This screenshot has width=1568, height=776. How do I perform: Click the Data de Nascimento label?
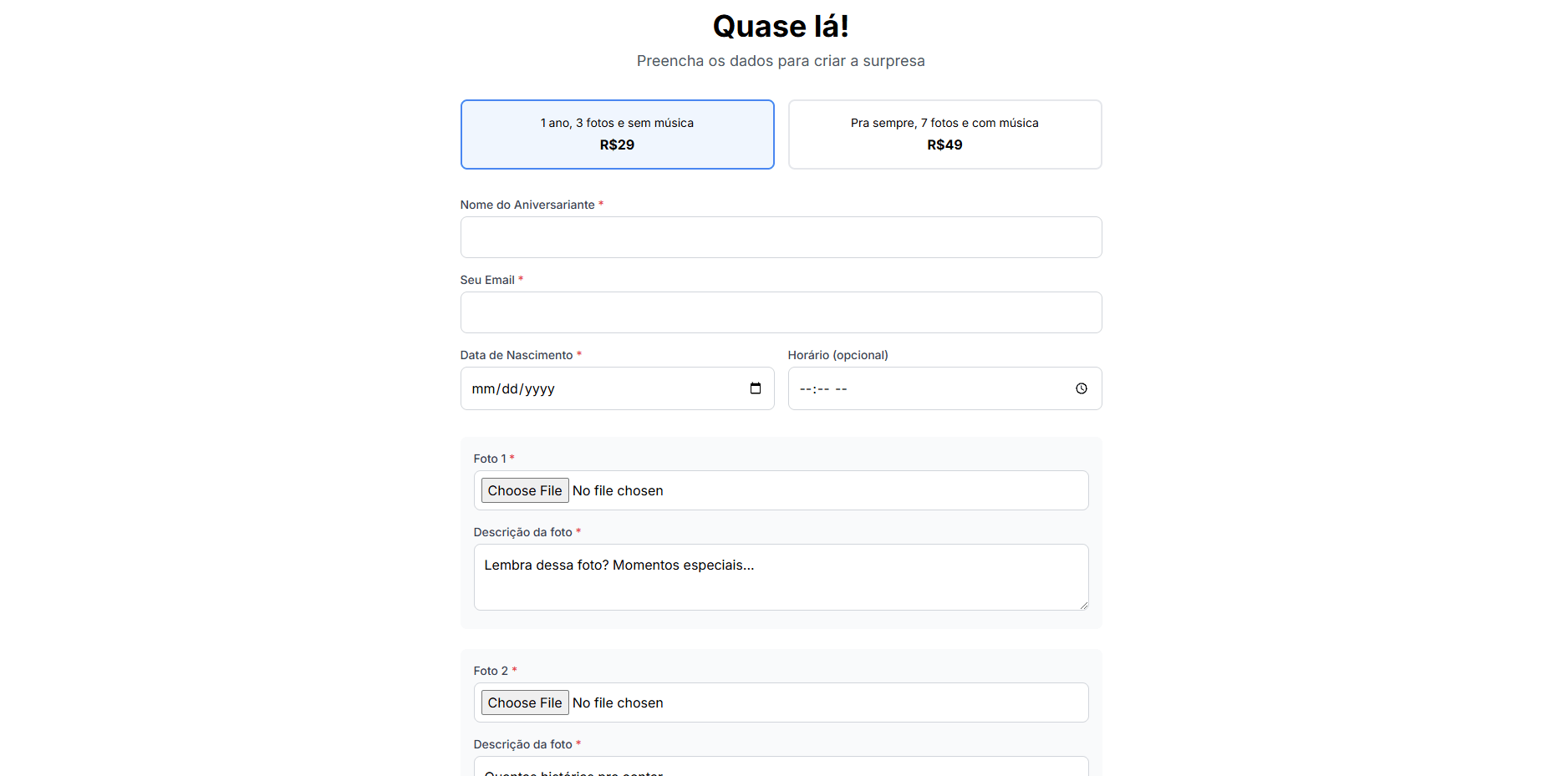(516, 355)
